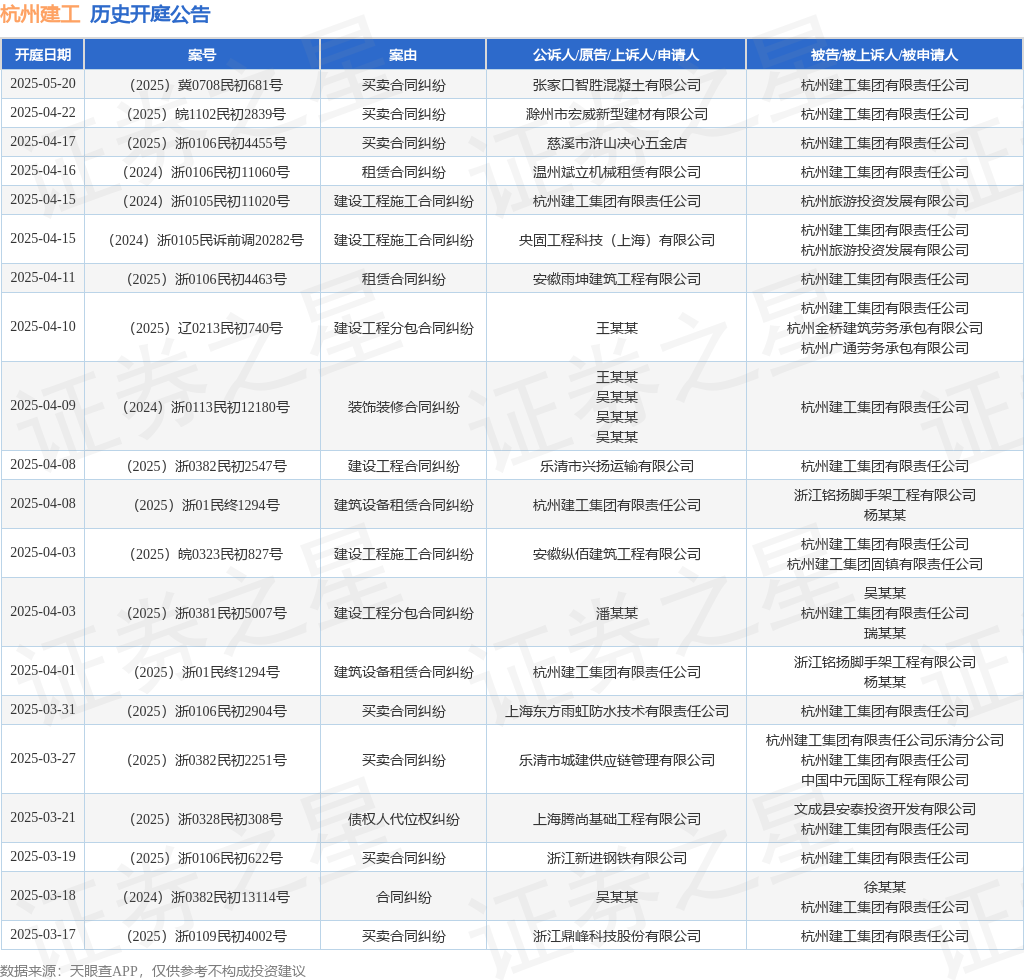This screenshot has width=1024, height=980.
Task: Select case number (2025)浙0328民初308号
Action: pos(202,819)
